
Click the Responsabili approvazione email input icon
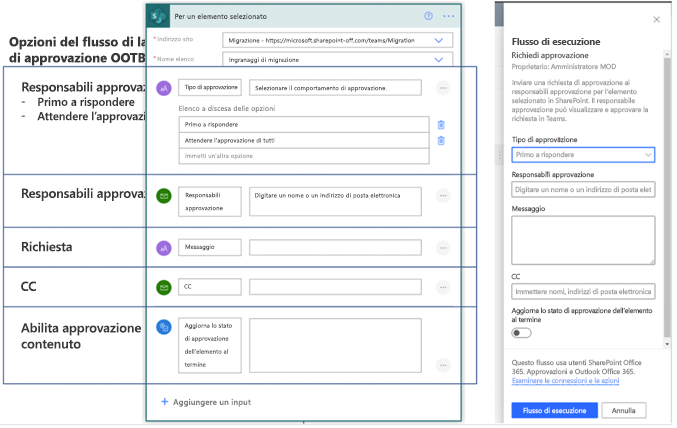click(x=165, y=197)
